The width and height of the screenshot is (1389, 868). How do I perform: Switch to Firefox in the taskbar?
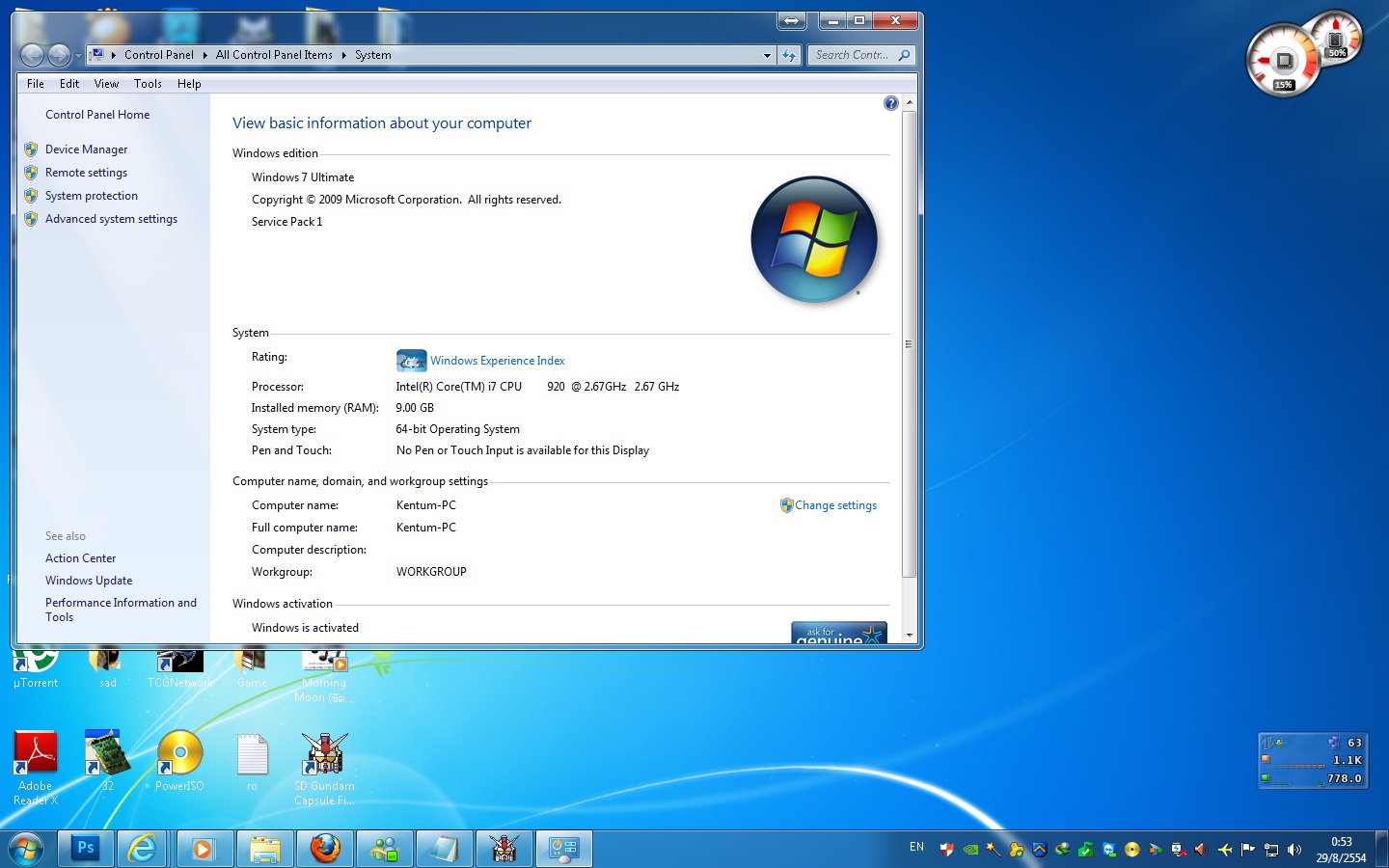tap(325, 849)
